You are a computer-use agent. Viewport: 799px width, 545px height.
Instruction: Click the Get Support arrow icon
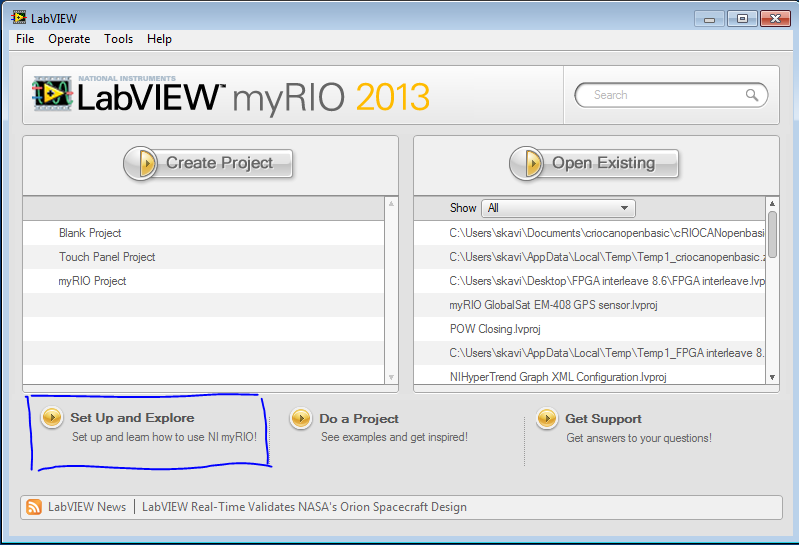click(x=547, y=419)
